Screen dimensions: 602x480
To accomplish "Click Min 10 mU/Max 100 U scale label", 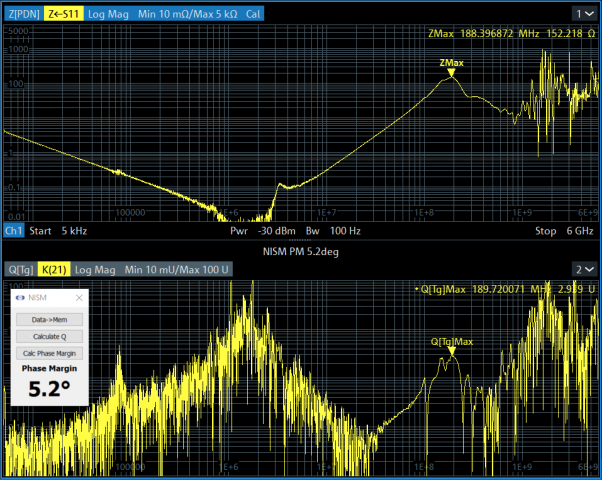I will click(x=177, y=270).
